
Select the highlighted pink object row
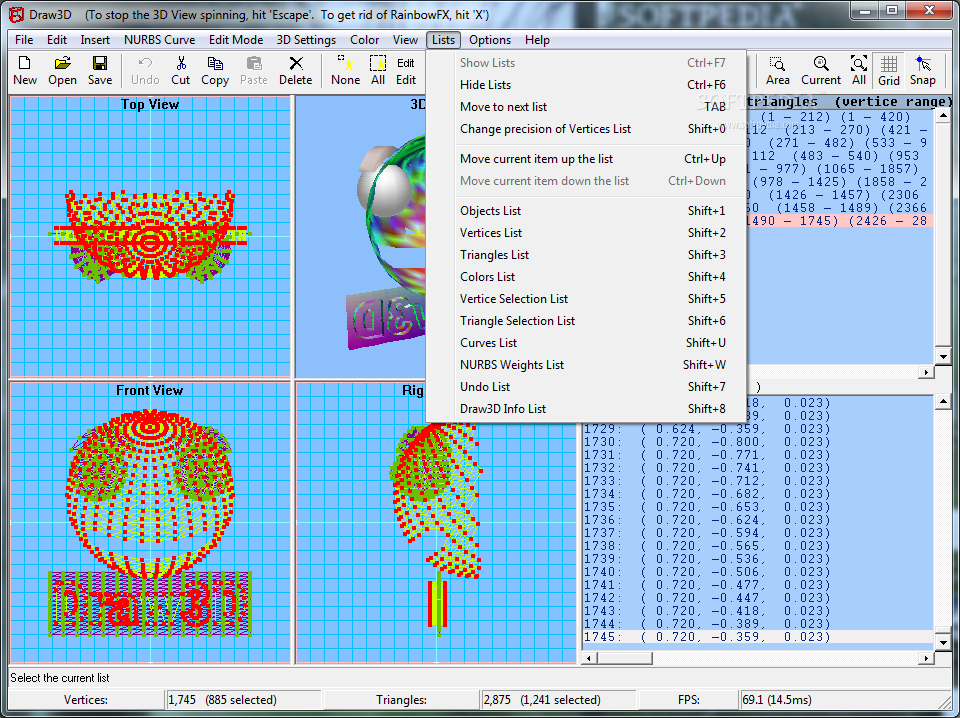[x=839, y=221]
